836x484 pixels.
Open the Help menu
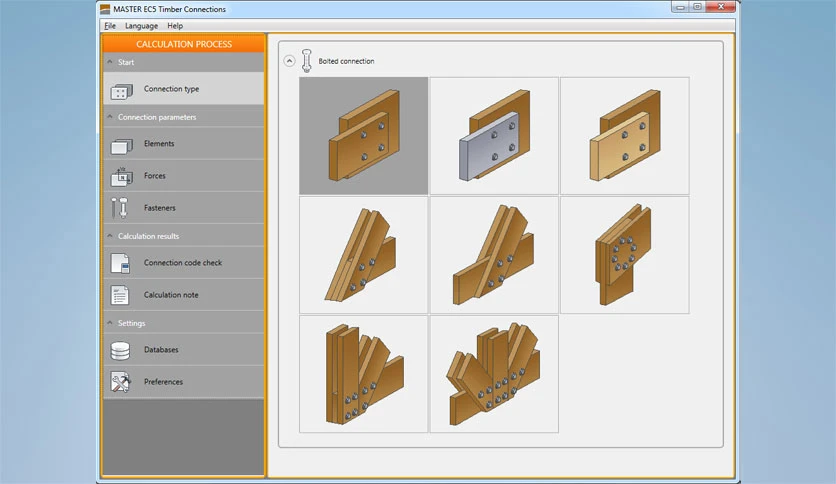[175, 26]
